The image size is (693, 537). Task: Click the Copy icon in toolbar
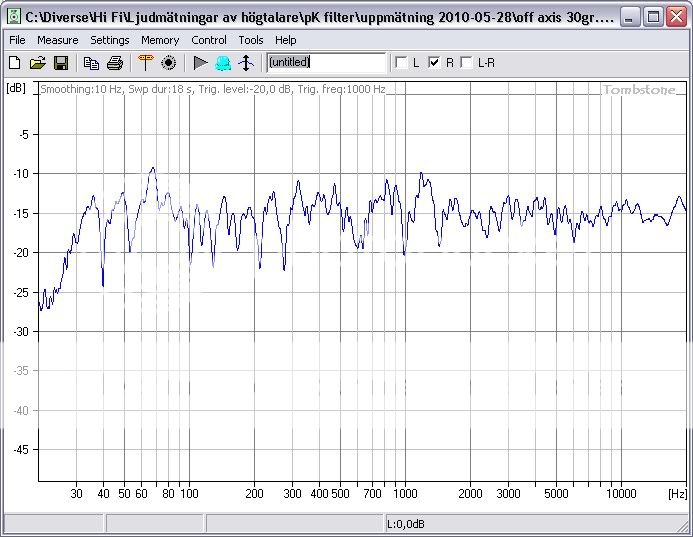coord(91,63)
